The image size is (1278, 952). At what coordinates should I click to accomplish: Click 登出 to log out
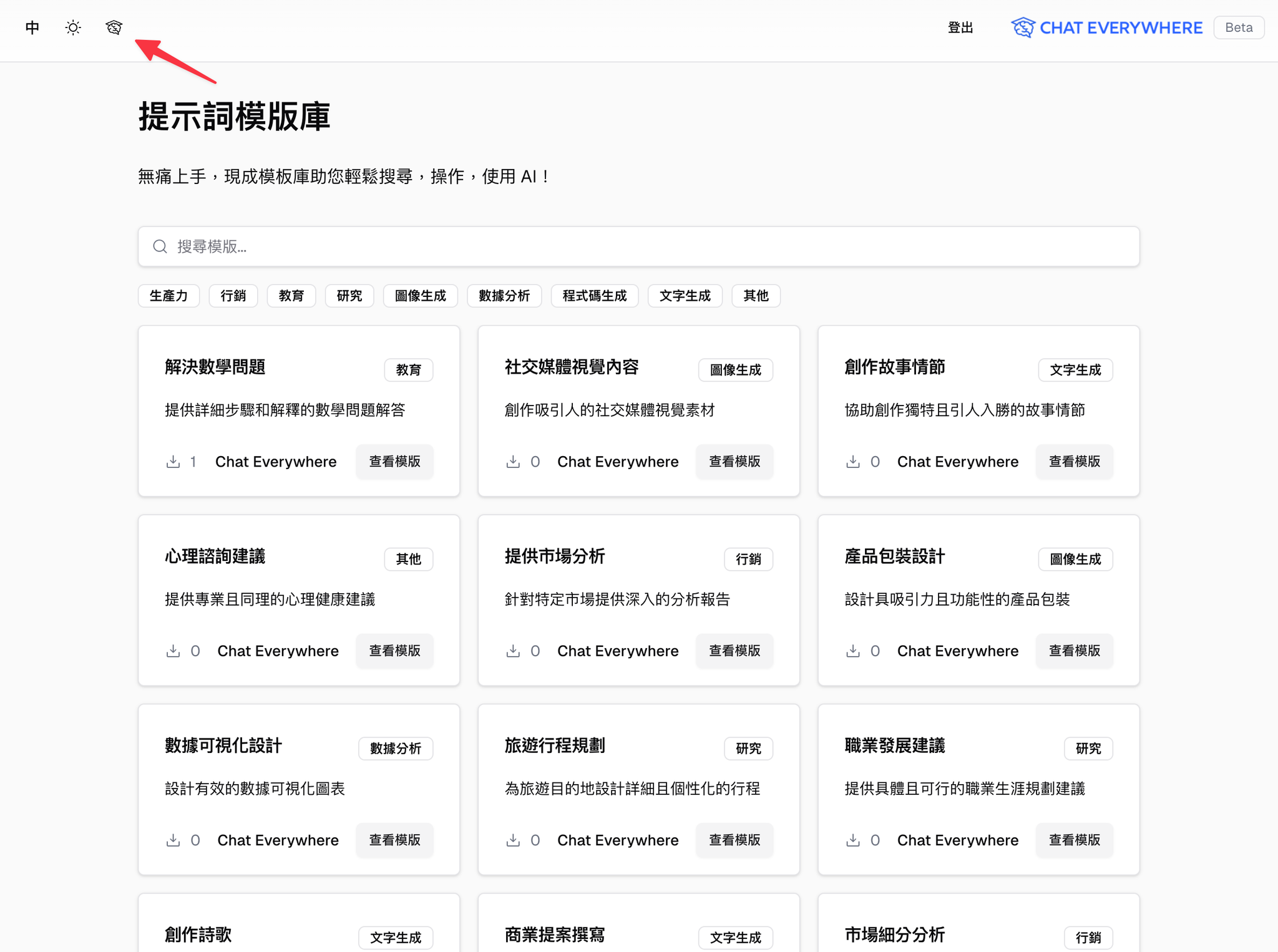[x=960, y=27]
